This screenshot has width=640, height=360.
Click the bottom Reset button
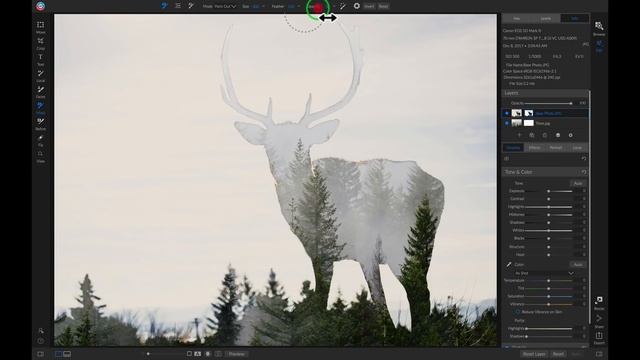click(x=558, y=354)
